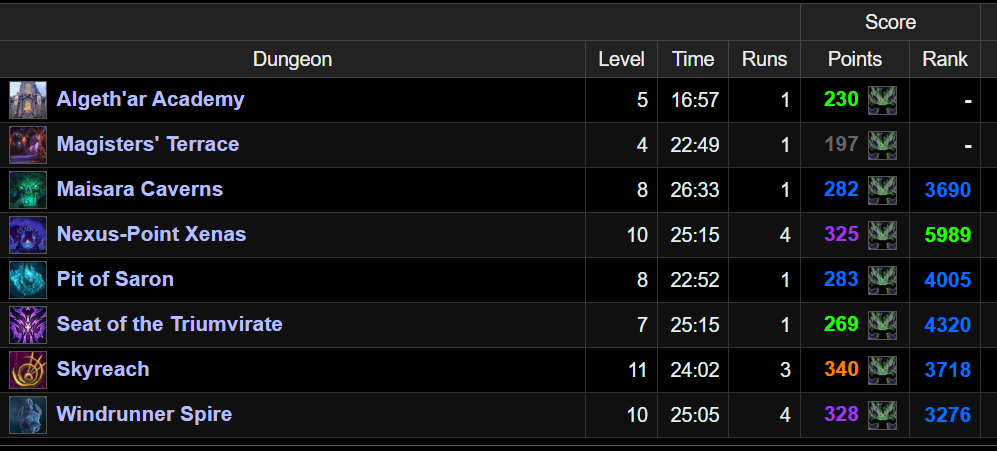Screen dimensions: 997x451
Task: Click the Skyreach dungeon icon
Action: pyautogui.click(x=27, y=370)
